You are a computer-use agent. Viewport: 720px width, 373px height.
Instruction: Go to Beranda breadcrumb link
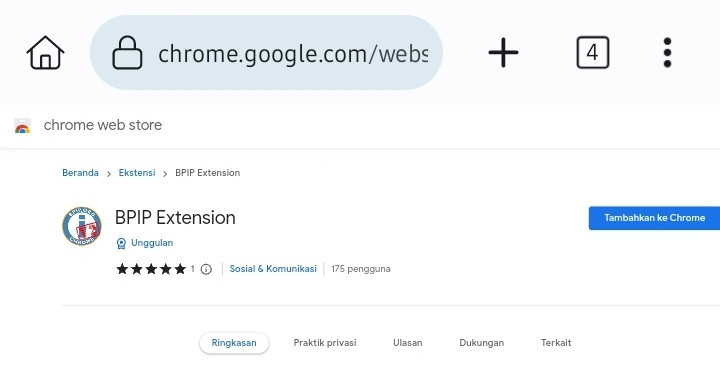80,173
